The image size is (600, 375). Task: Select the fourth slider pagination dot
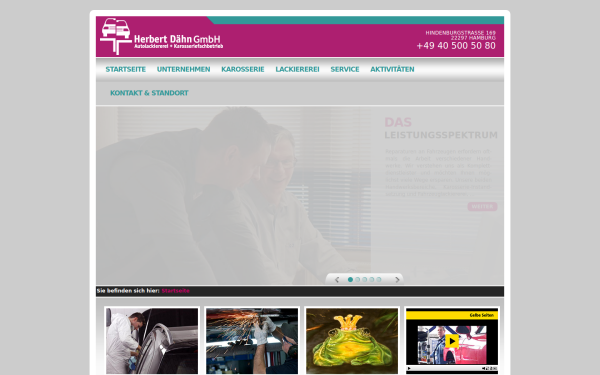(x=372, y=280)
